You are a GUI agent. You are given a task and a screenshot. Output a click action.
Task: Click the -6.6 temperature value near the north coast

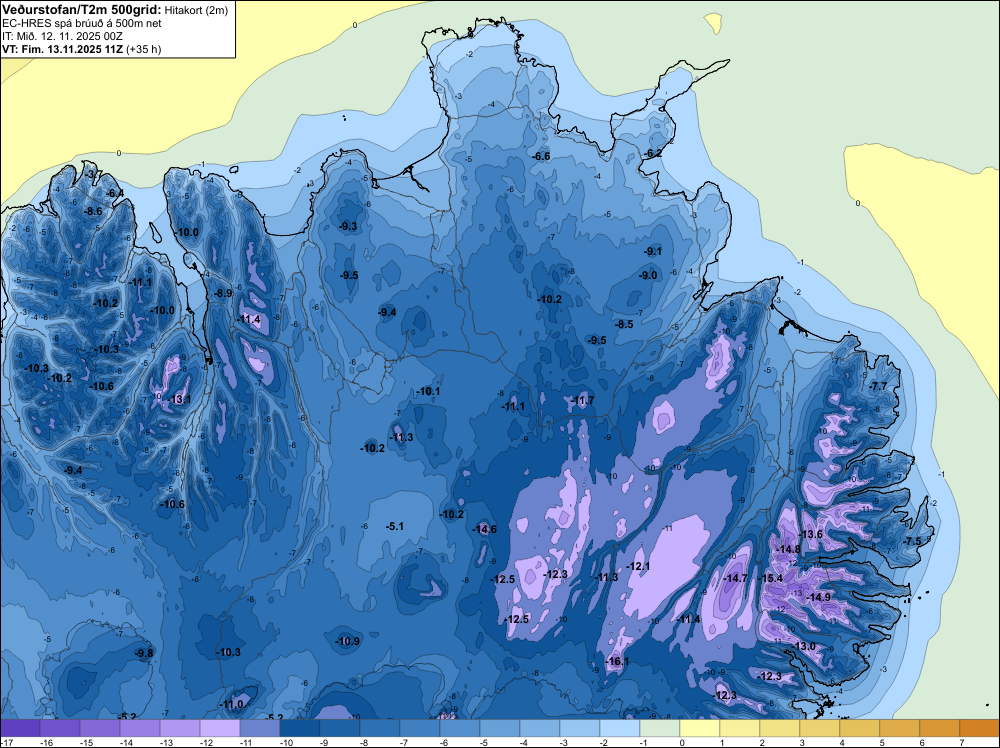tap(541, 156)
